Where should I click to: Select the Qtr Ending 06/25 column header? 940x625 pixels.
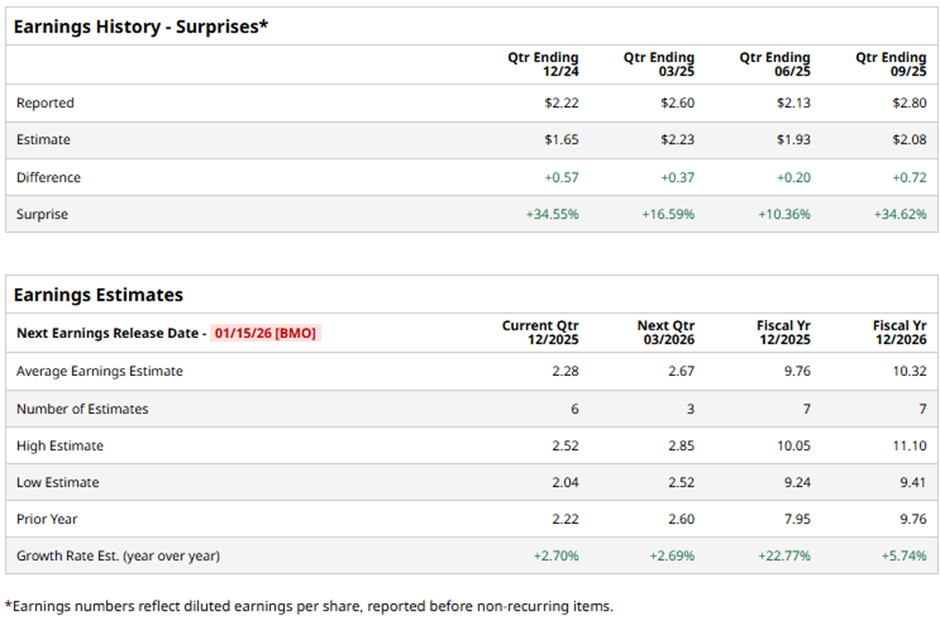[x=775, y=65]
